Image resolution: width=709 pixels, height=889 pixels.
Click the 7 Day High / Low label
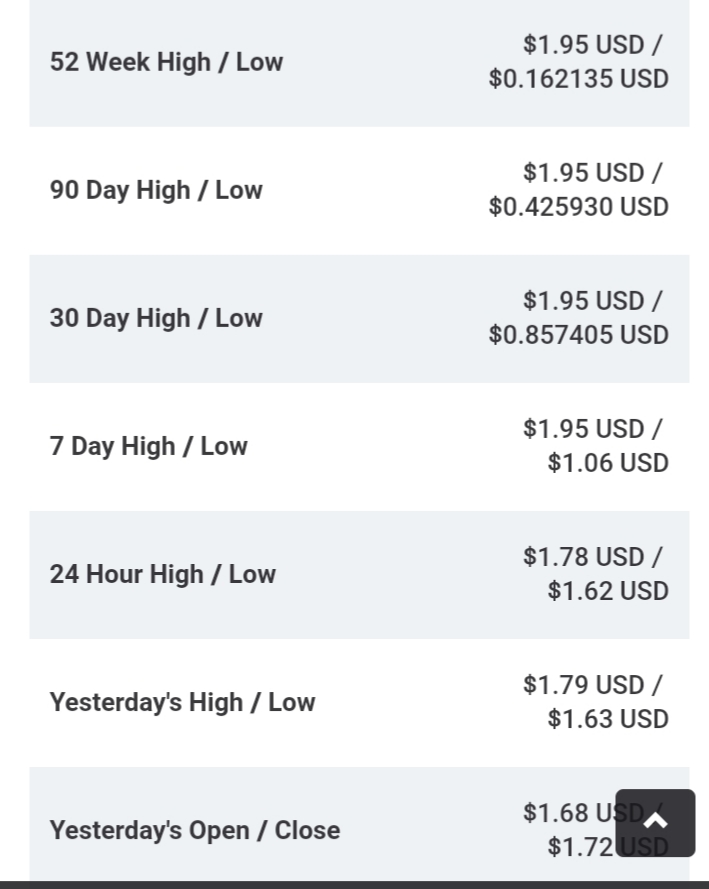click(148, 446)
